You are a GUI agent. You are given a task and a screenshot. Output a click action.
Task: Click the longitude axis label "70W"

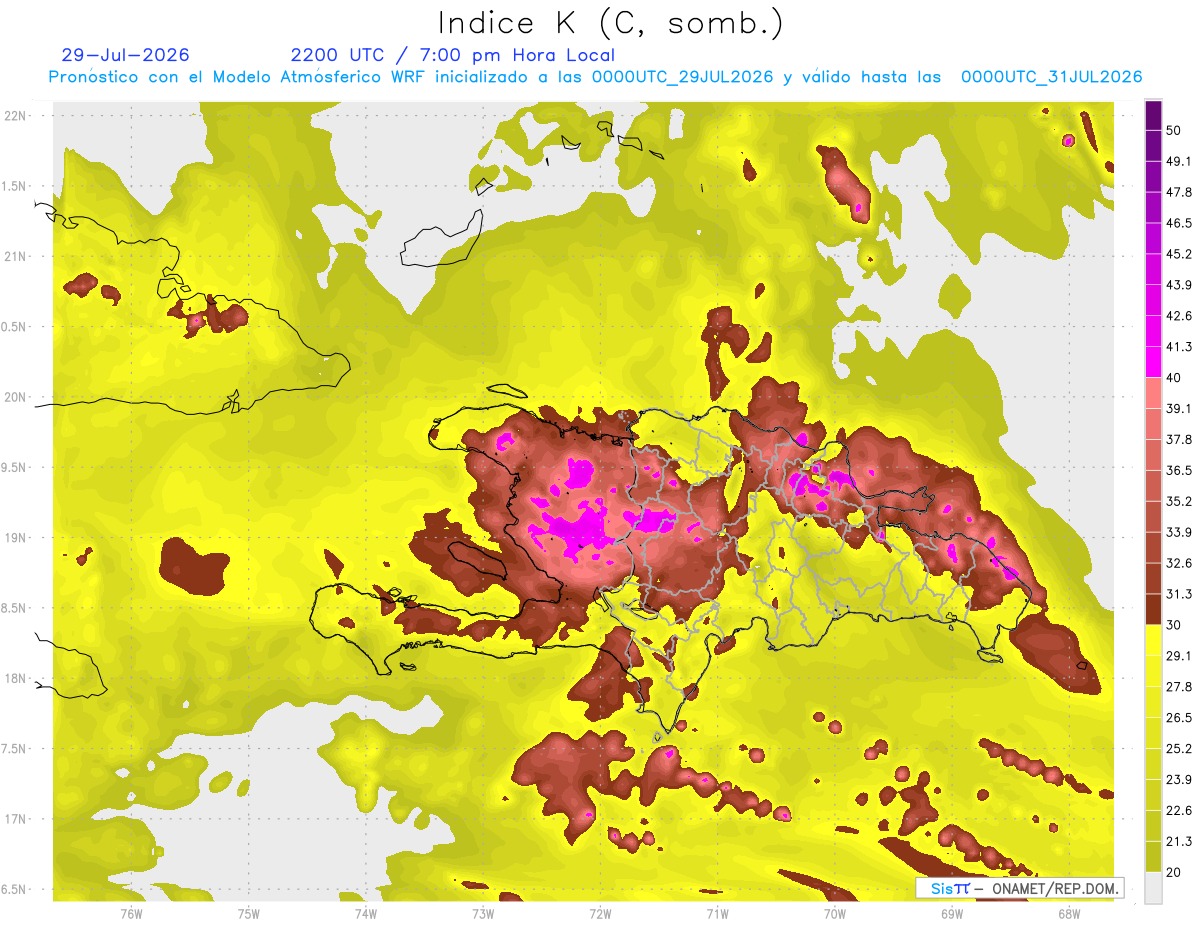coord(835,913)
